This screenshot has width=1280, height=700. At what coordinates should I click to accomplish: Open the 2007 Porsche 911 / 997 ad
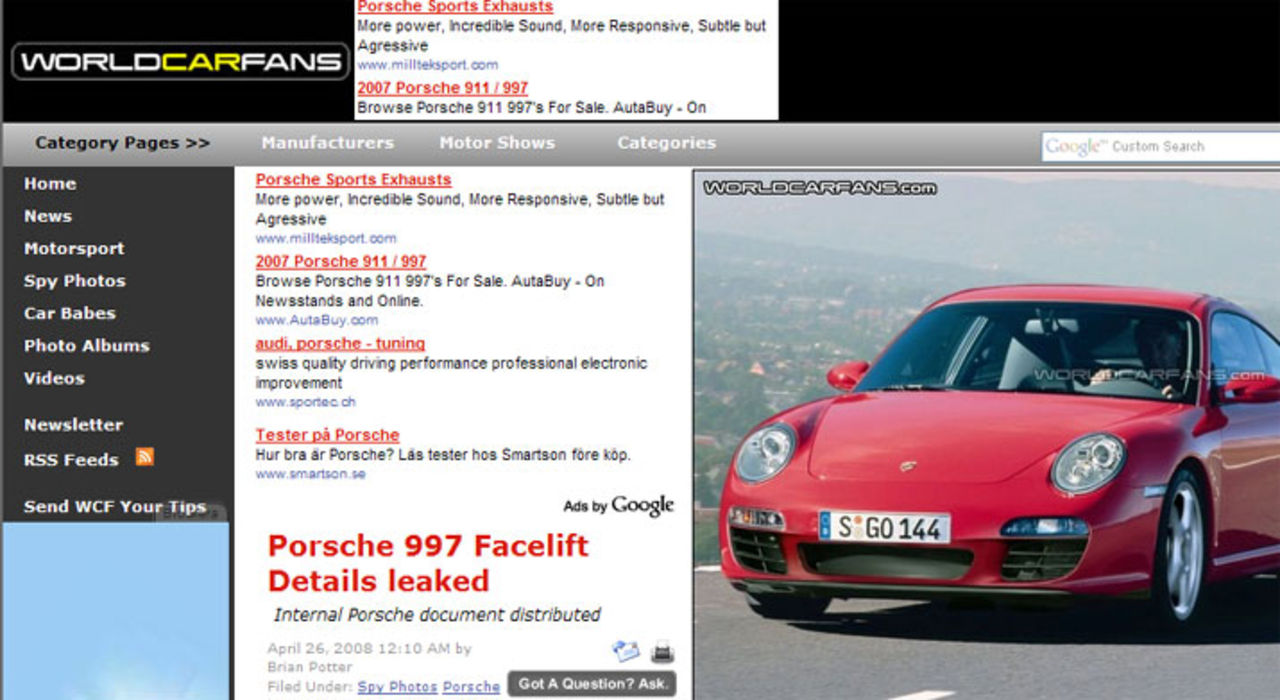[340, 261]
